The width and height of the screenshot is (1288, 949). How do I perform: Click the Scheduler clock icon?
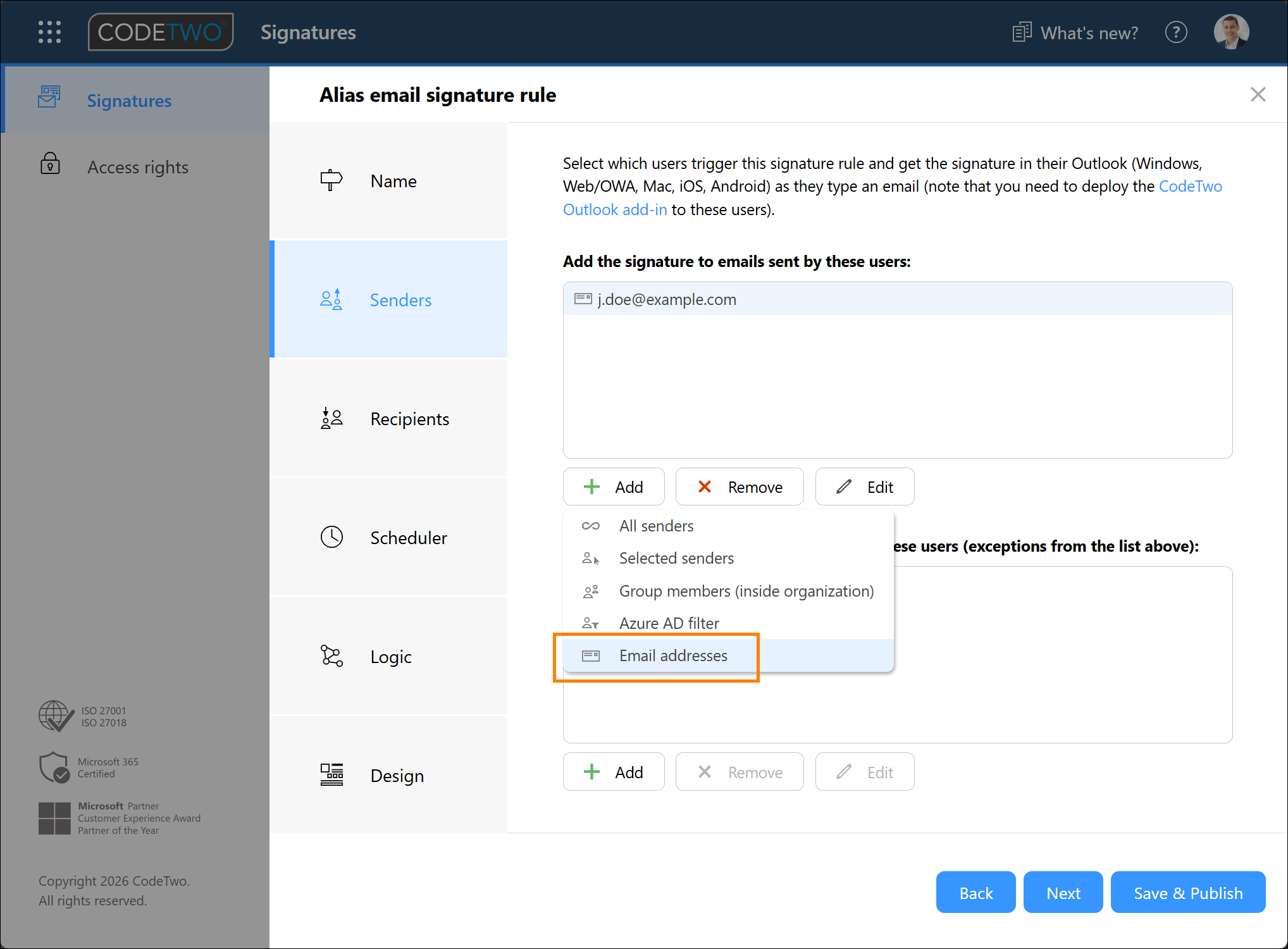pos(331,537)
